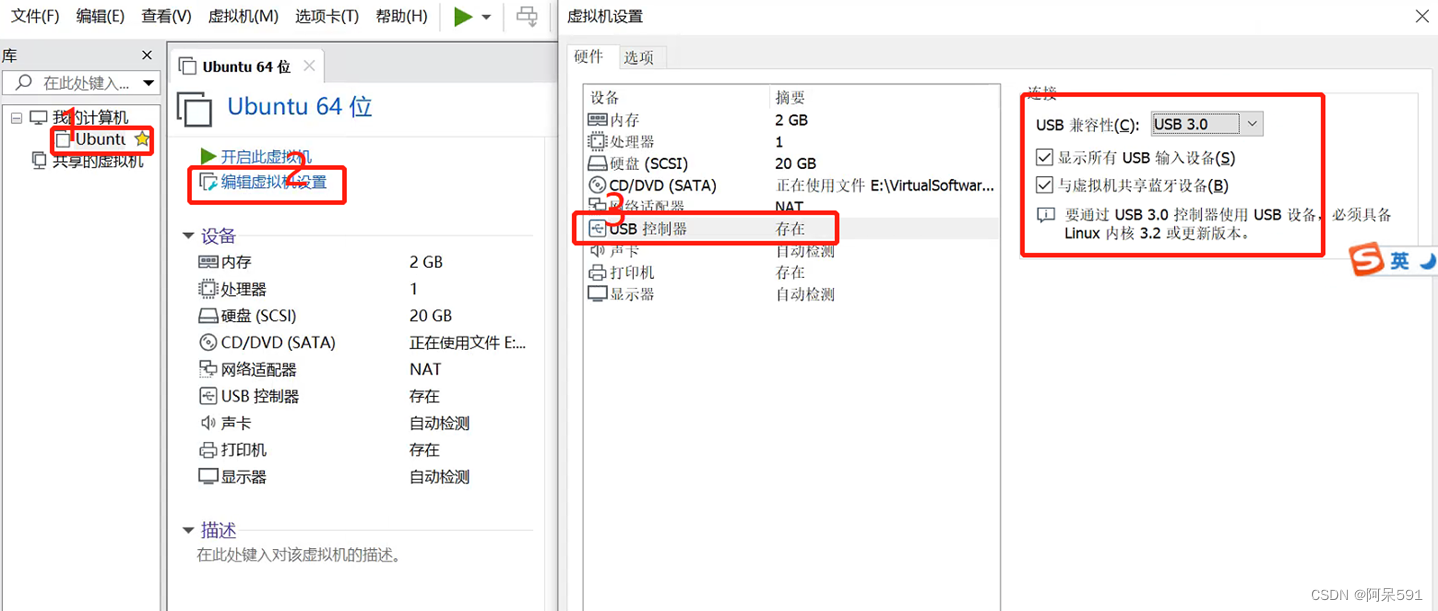This screenshot has height=611, width=1438.
Task: Collapse the 我的计算机 tree node
Action: click(16, 118)
